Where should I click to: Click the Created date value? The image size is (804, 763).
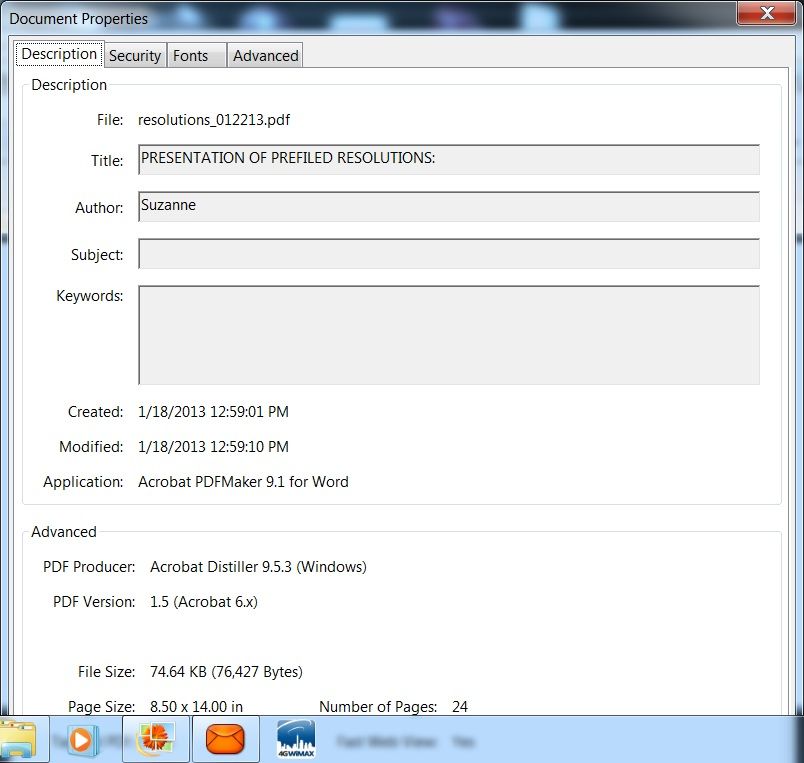click(x=213, y=412)
